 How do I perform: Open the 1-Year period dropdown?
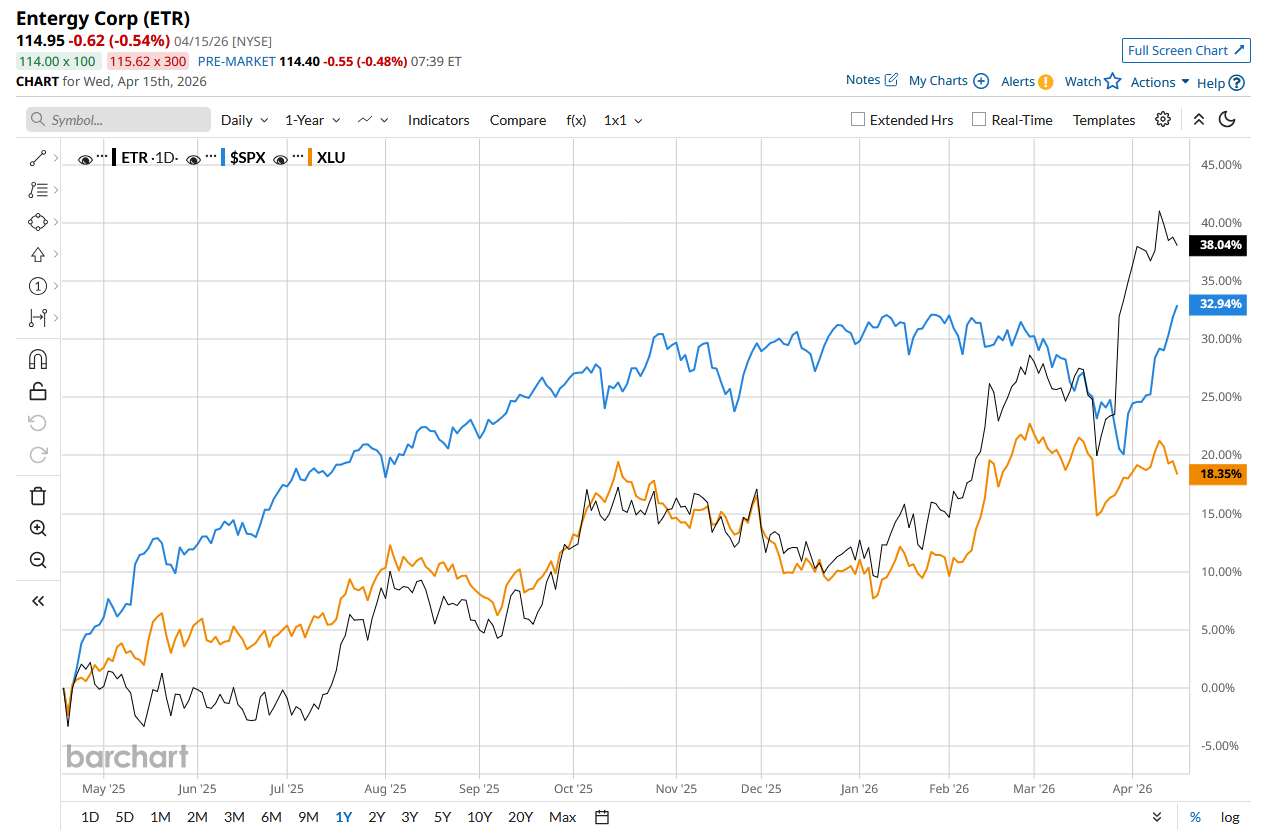click(x=312, y=120)
